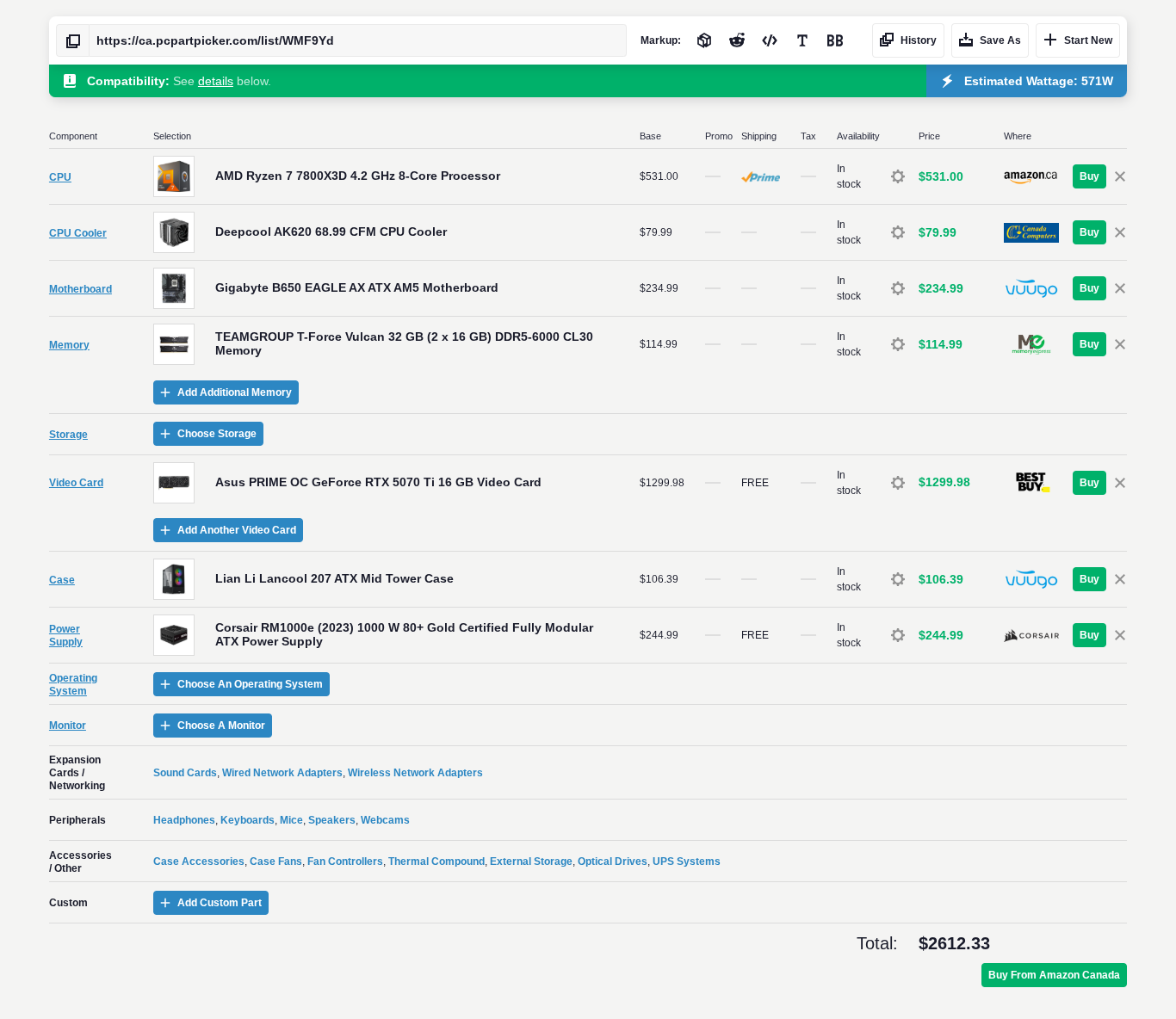Open the Webcams link
Screen dimensions: 1176x1019
385,820
